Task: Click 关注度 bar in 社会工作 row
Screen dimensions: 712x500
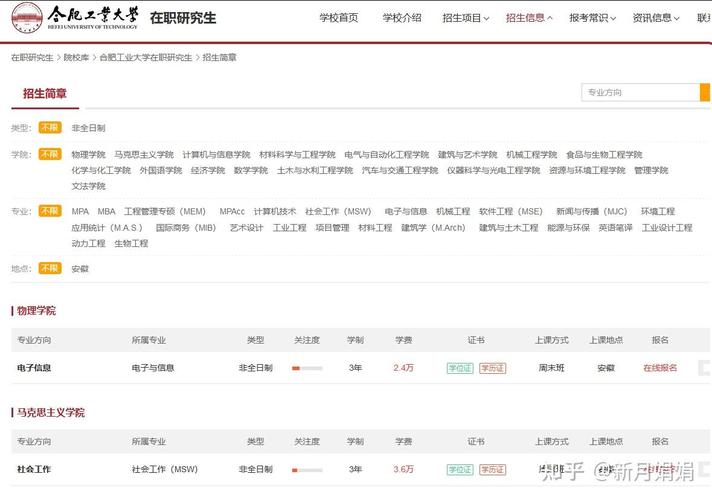Action: pos(307,470)
